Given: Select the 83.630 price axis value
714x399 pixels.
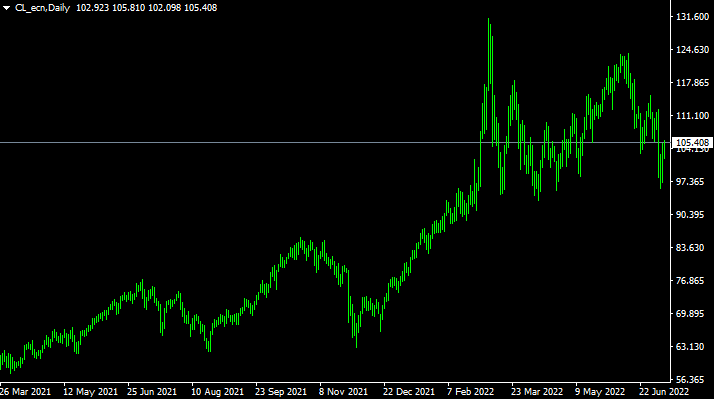Looking at the screenshot, I should pos(690,248).
